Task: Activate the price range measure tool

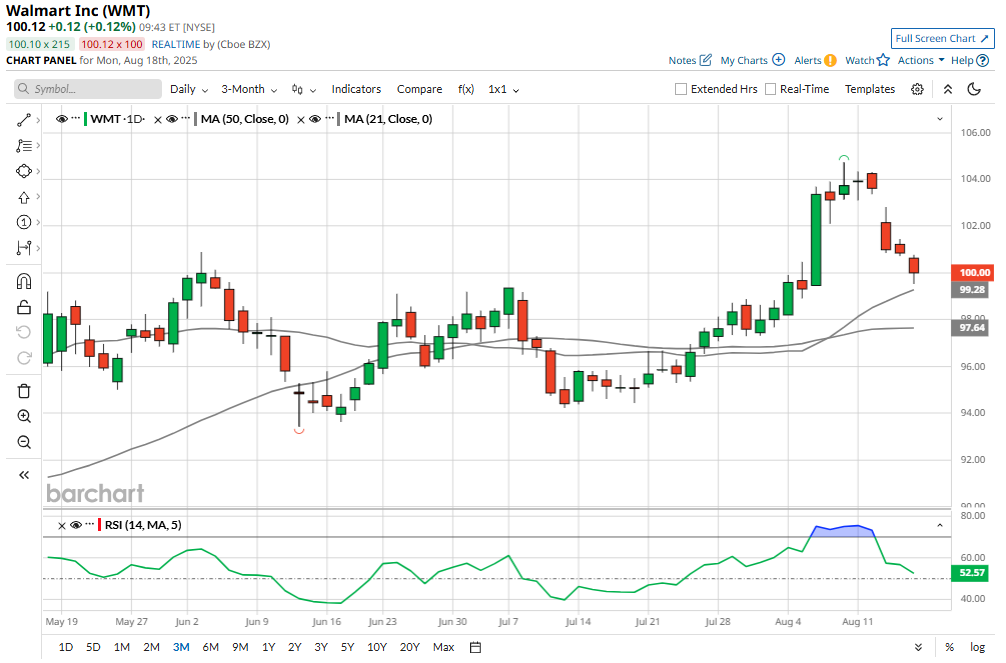Action: coord(24,248)
